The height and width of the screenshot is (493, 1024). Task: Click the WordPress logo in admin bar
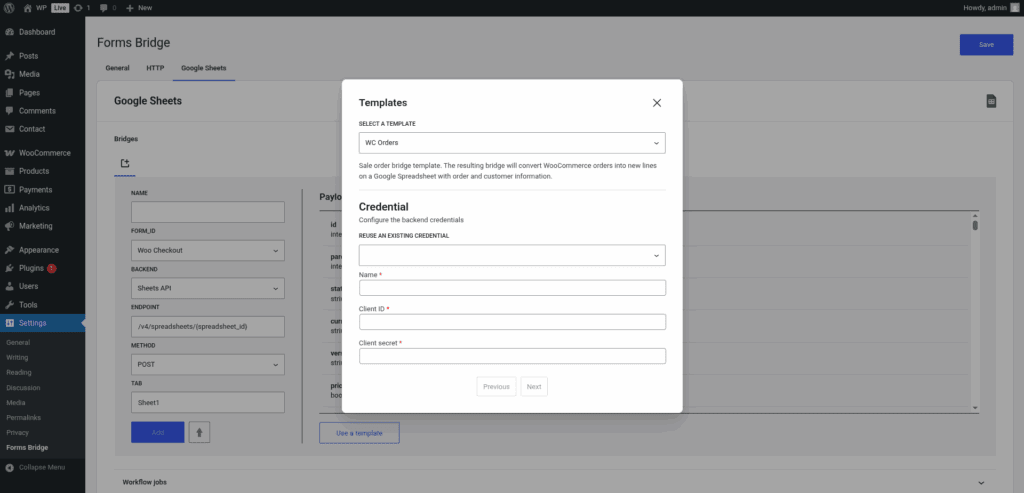click(x=8, y=8)
